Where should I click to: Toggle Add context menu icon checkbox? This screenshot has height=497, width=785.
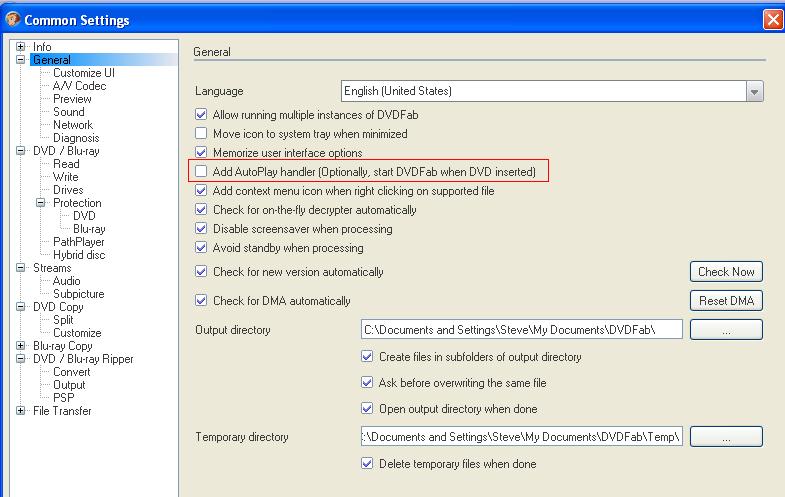click(201, 190)
